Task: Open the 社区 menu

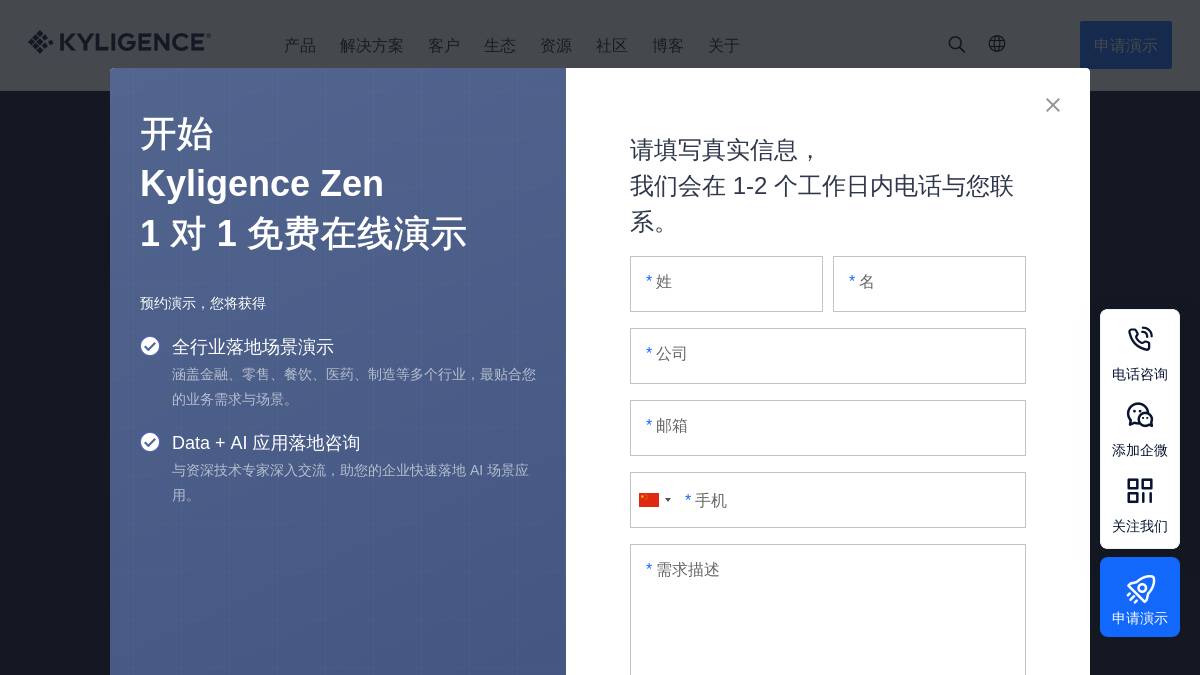Action: [612, 45]
